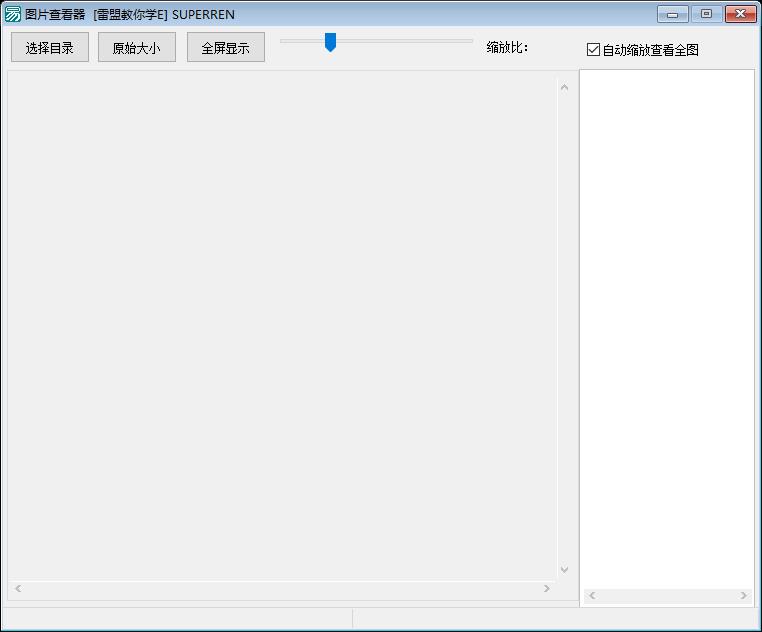Viewport: 762px width, 632px height.
Task: Maximize the image viewer window
Action: click(706, 14)
